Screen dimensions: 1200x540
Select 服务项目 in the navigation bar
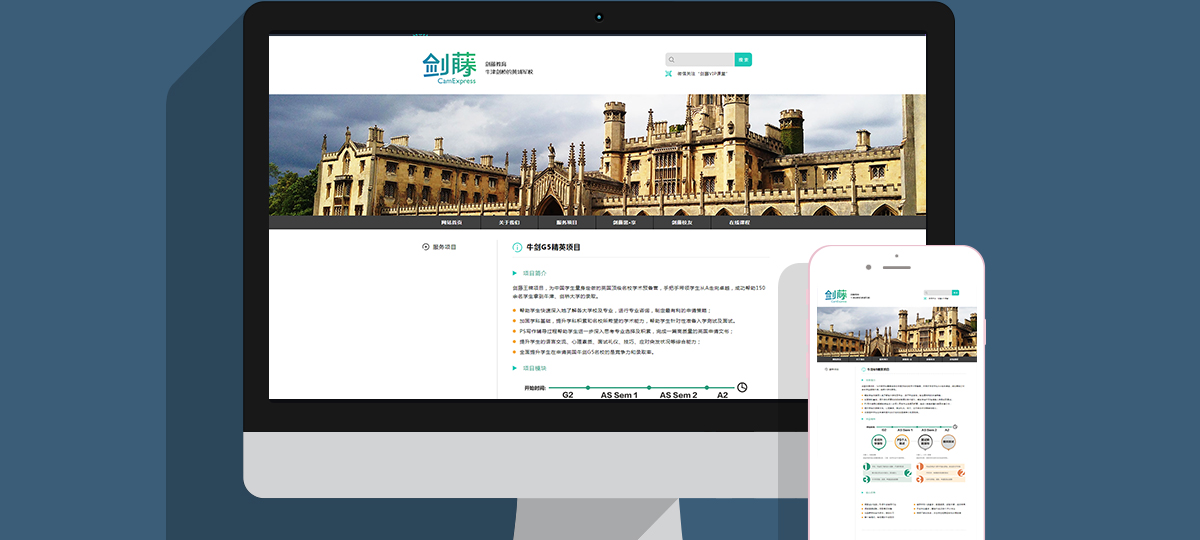pyautogui.click(x=567, y=222)
